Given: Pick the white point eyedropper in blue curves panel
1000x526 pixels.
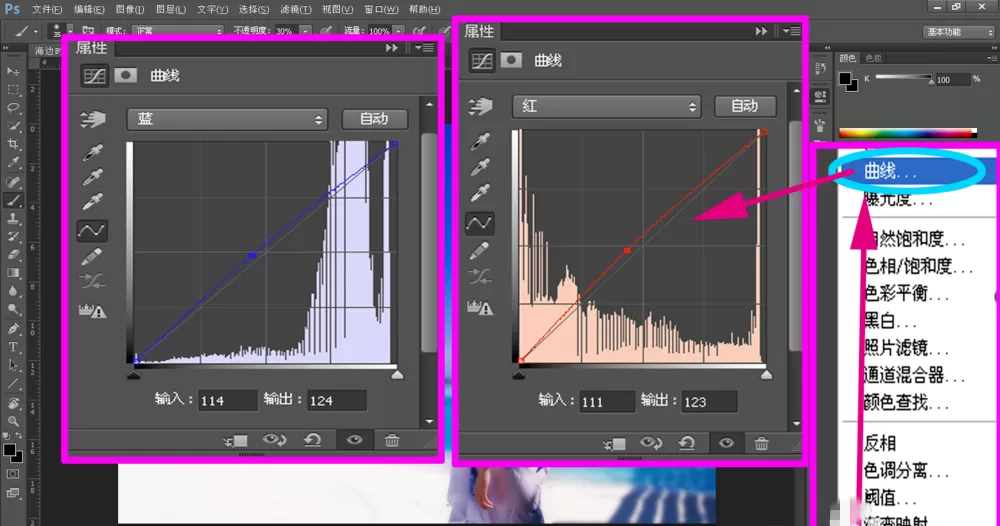Looking at the screenshot, I should pyautogui.click(x=93, y=201).
